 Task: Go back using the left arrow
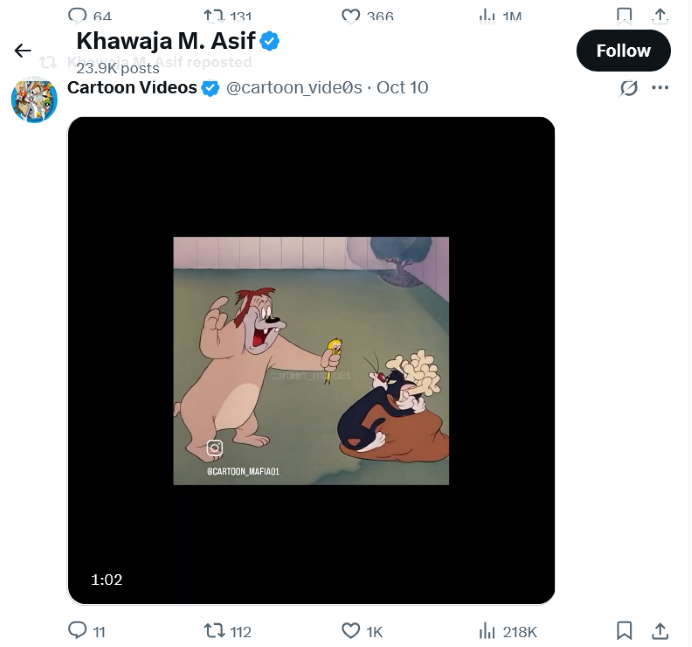click(x=22, y=51)
